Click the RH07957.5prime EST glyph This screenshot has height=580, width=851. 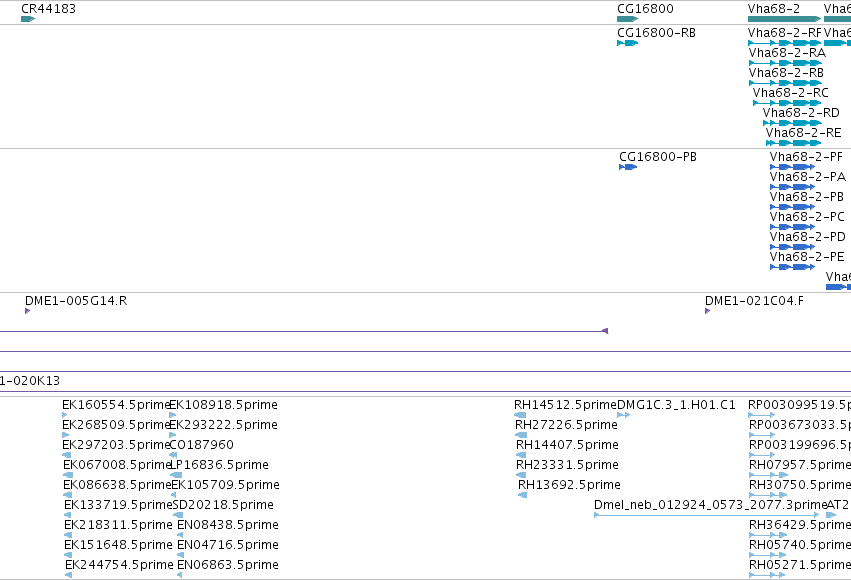tap(769, 475)
